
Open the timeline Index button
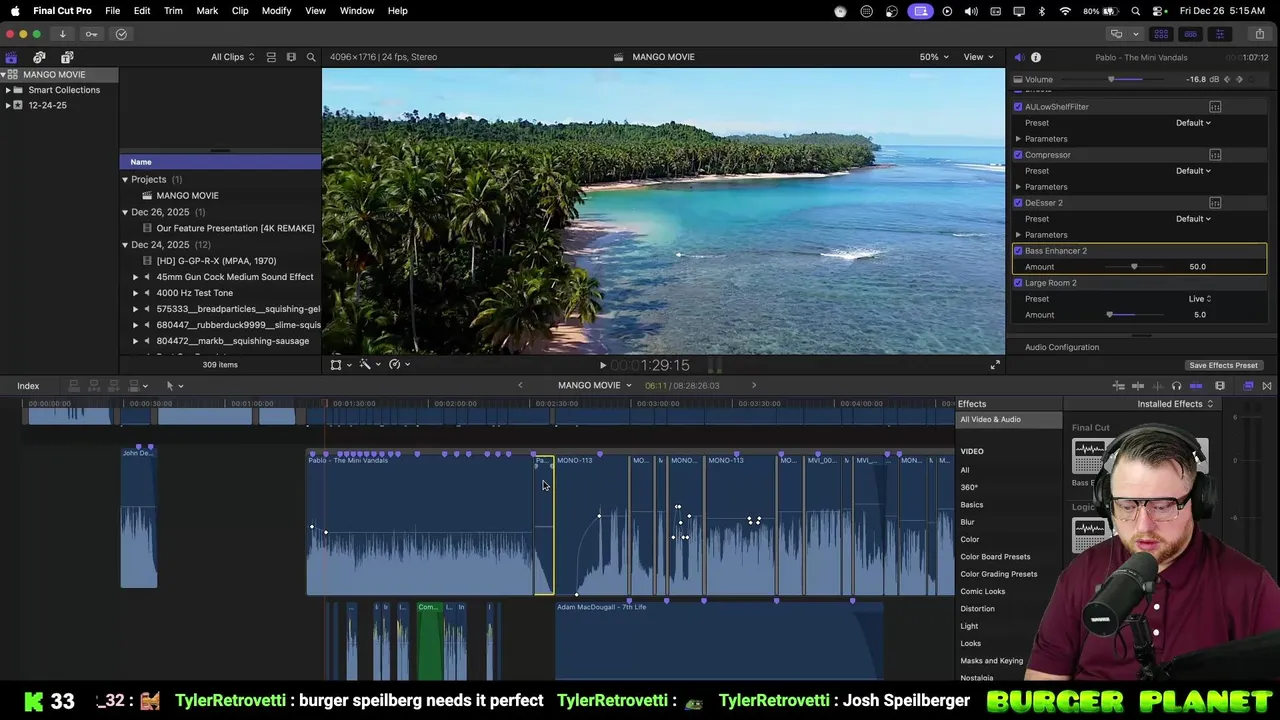[x=28, y=386]
